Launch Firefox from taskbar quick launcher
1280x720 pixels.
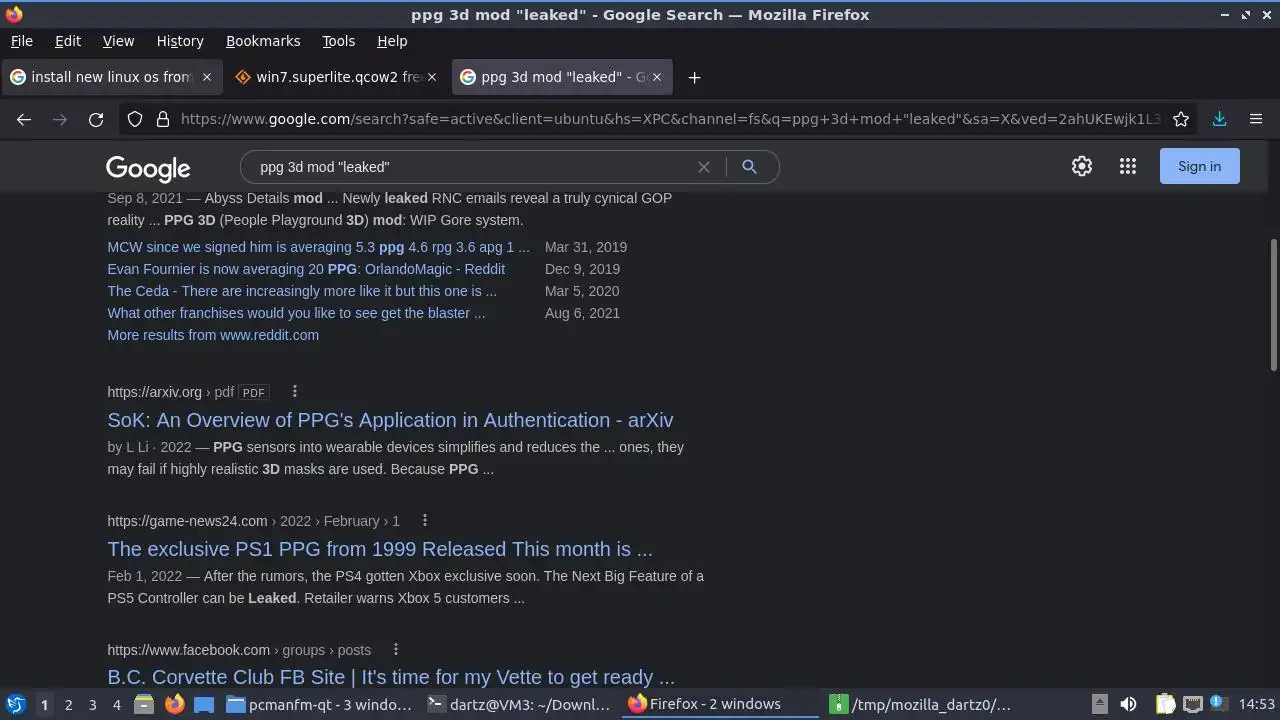[174, 704]
